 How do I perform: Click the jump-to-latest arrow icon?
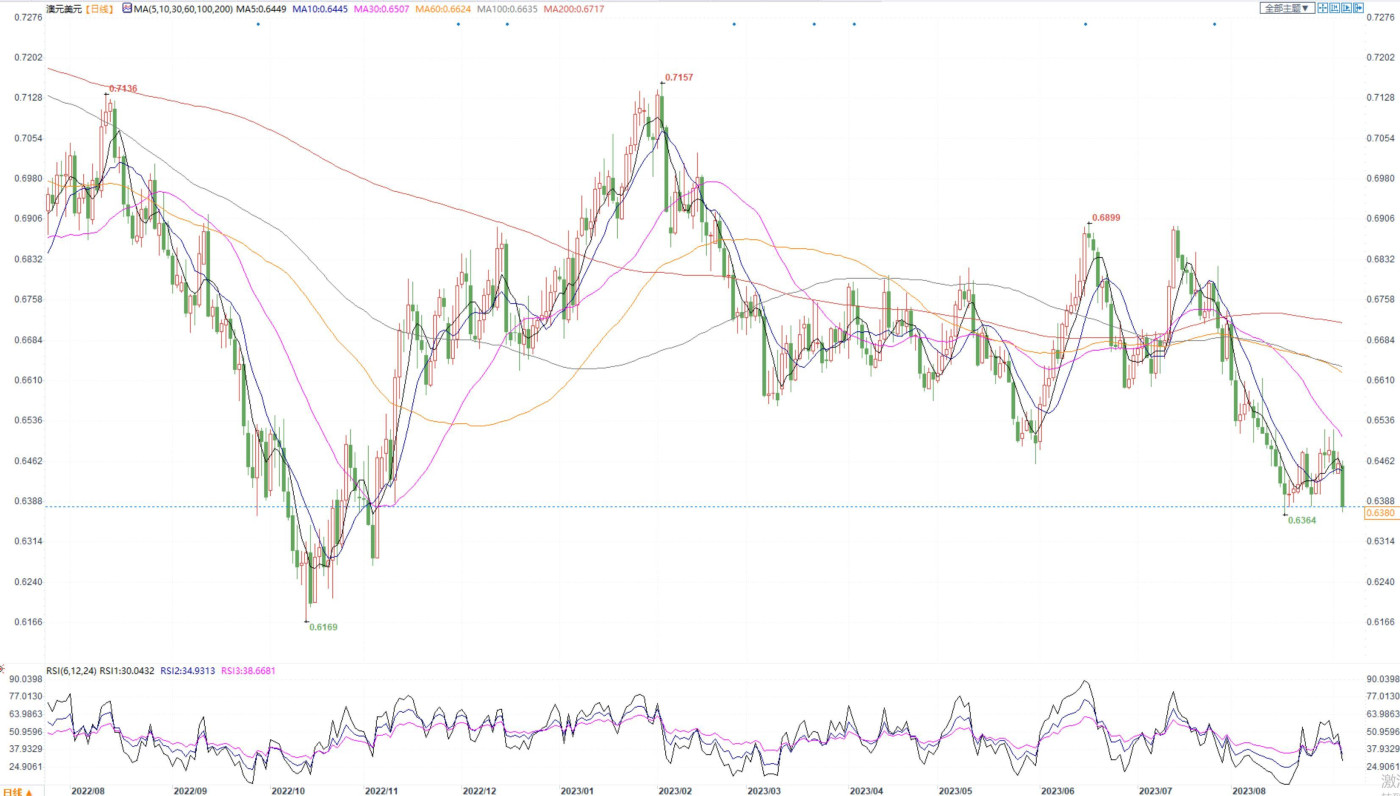(x=1358, y=8)
